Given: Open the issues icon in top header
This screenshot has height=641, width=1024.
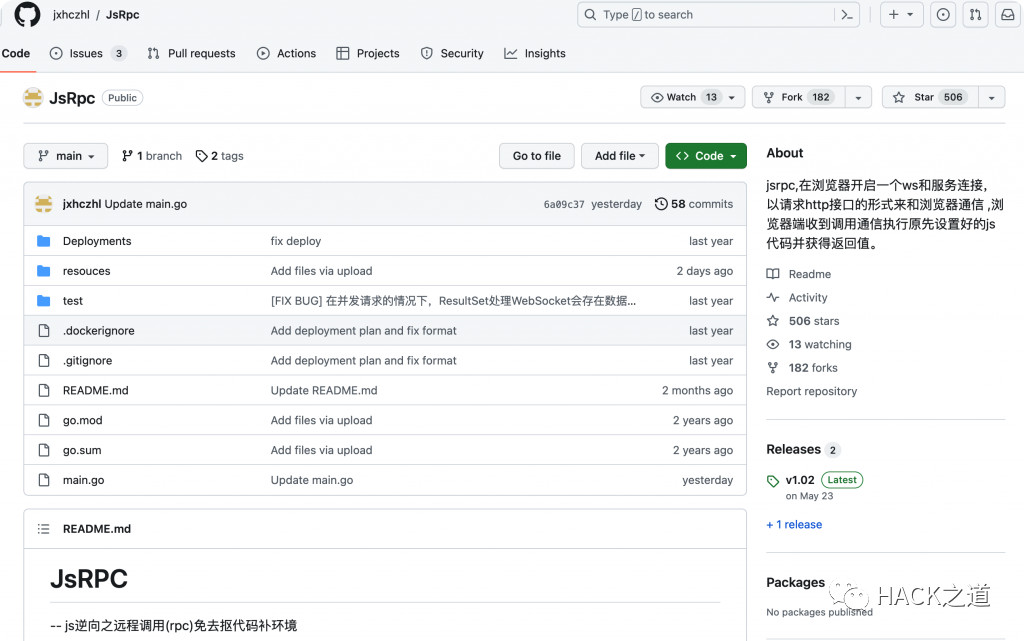Looking at the screenshot, I should [x=943, y=14].
